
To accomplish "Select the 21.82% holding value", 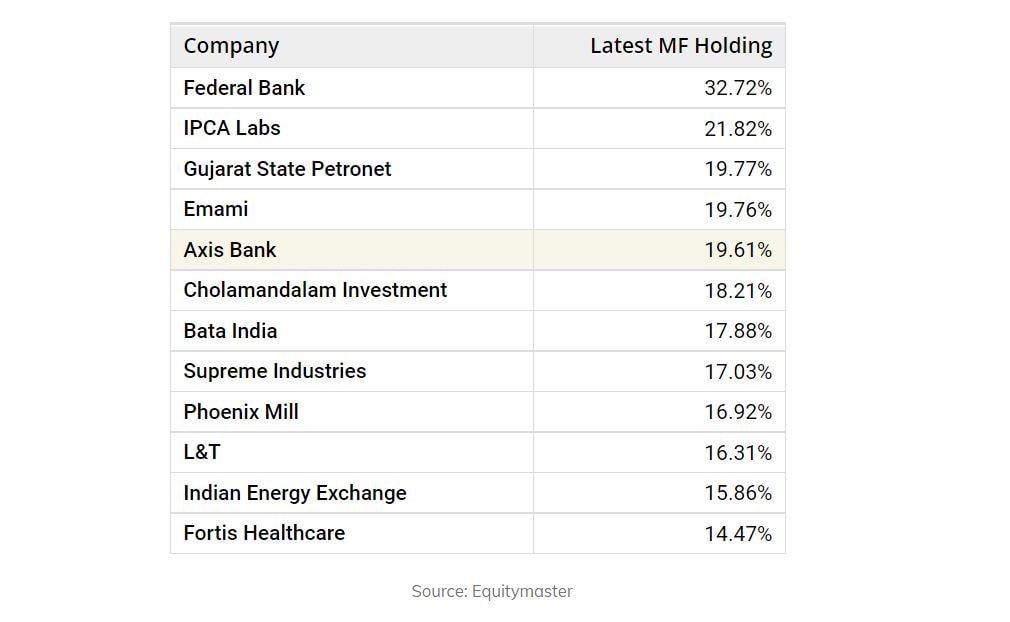I will coord(737,129).
